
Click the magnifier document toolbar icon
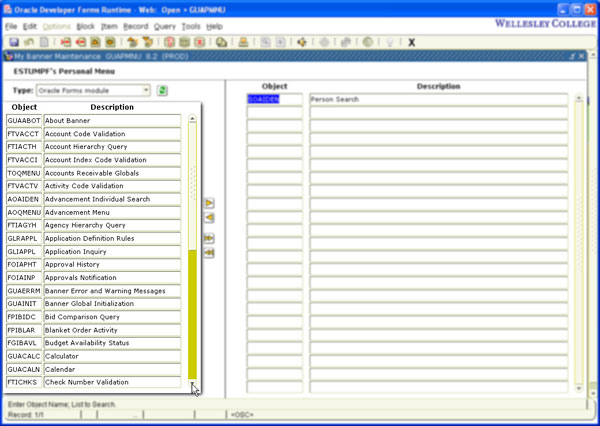pos(265,42)
